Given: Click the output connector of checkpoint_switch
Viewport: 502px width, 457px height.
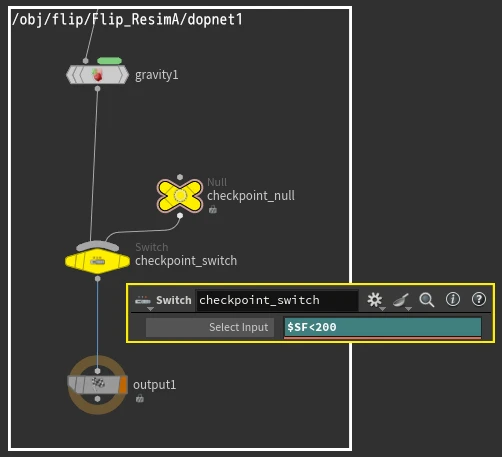Looking at the screenshot, I should [97, 278].
